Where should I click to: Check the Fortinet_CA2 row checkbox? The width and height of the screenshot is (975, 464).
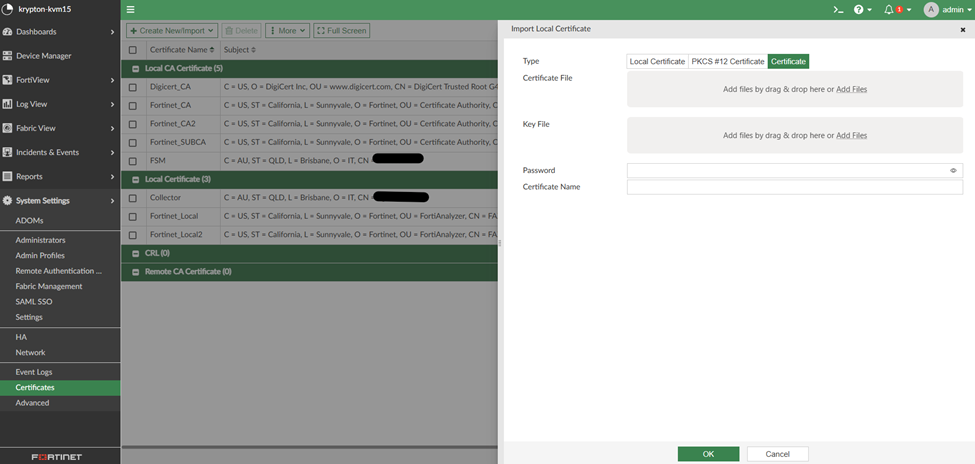[x=132, y=124]
